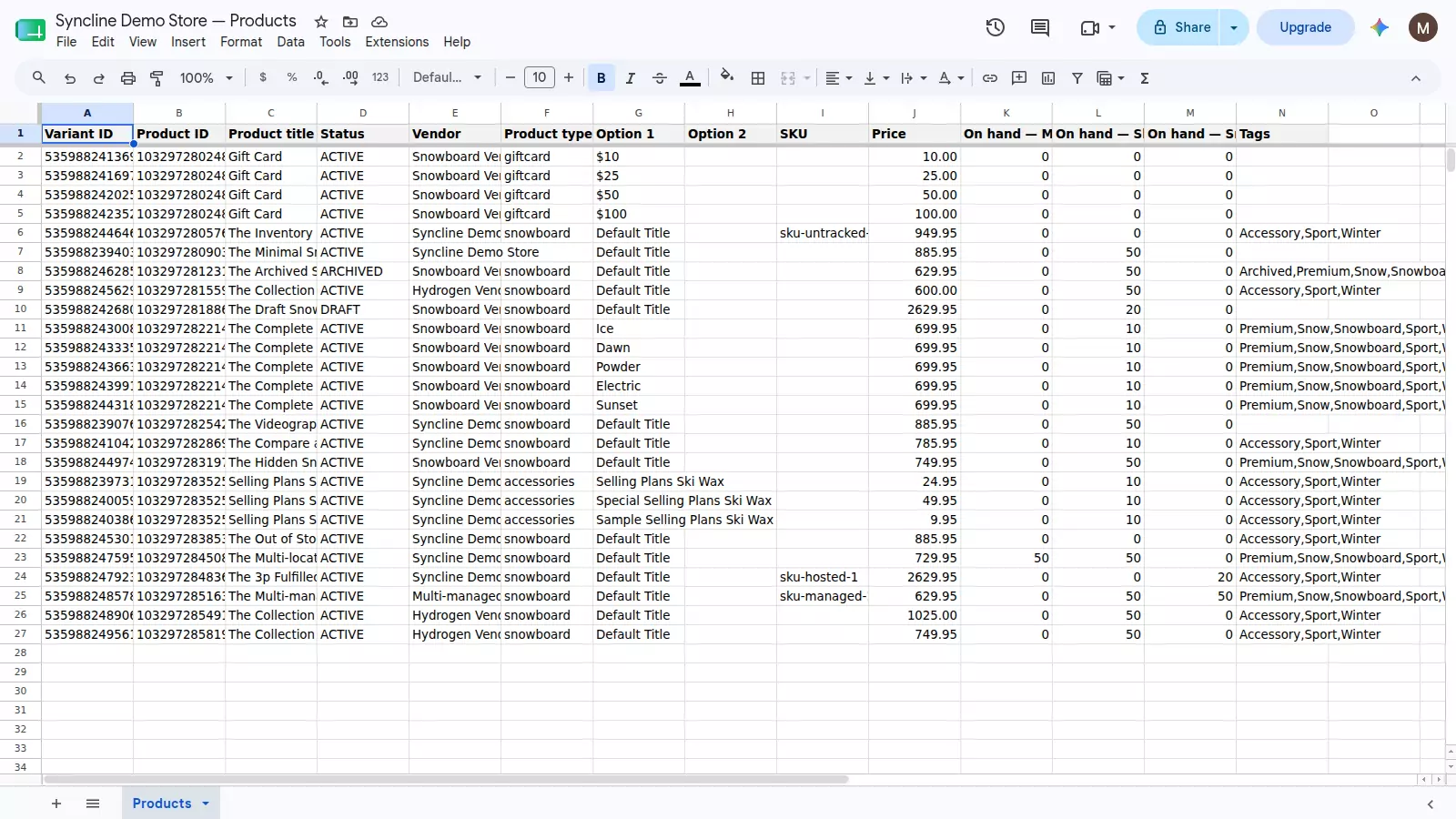Create a filter funnel icon
Image resolution: width=1456 pixels, height=819 pixels.
[1077, 78]
